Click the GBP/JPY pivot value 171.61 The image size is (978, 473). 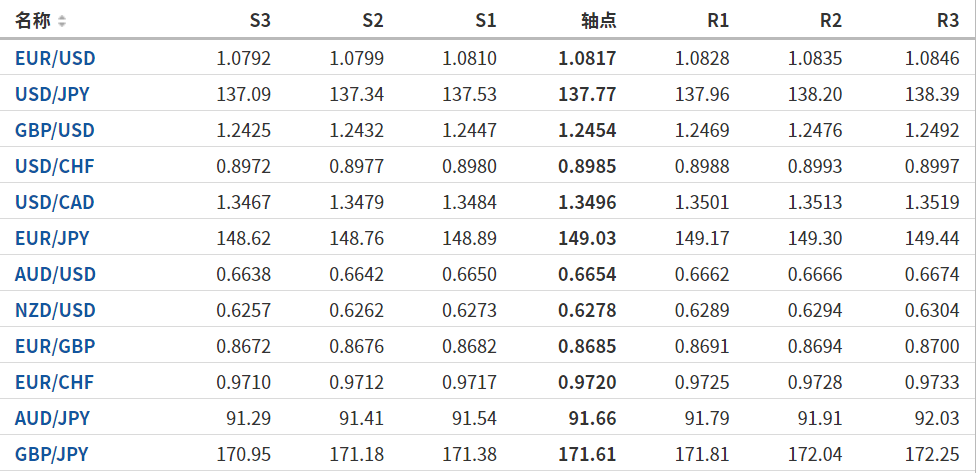point(587,454)
